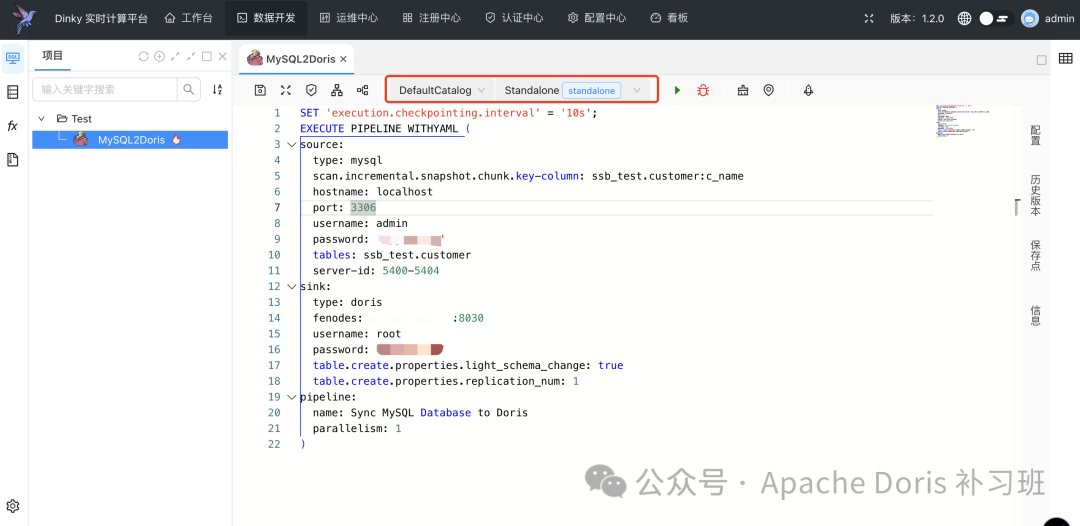Click the location pin icon
1080x526 pixels.
(x=769, y=90)
